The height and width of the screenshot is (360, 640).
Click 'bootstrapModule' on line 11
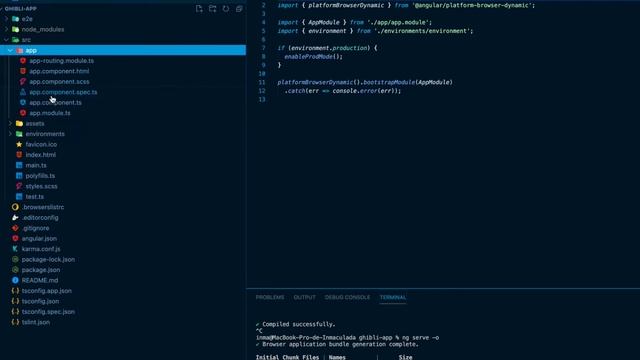[389, 82]
